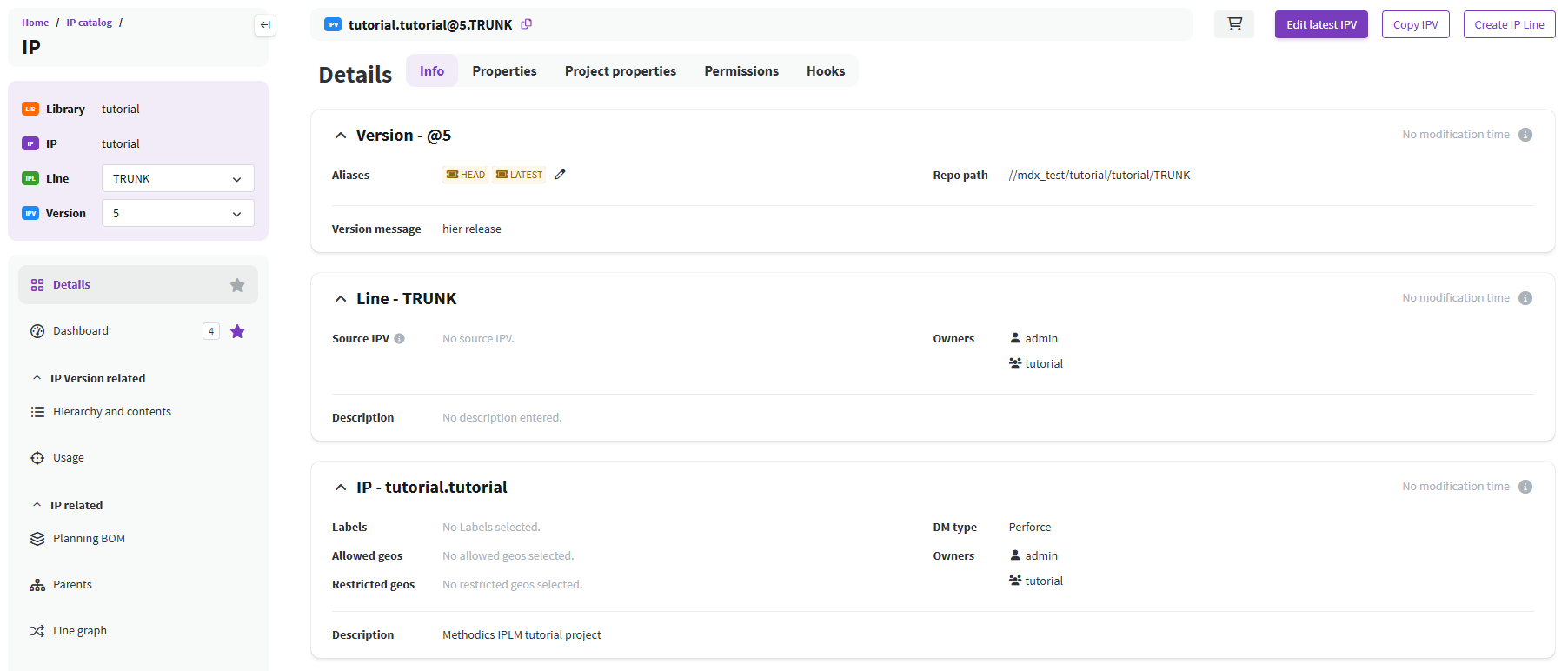Screen dimensions: 1568x671
Task: Follow the IP catalog breadcrumb link
Action: point(89,23)
